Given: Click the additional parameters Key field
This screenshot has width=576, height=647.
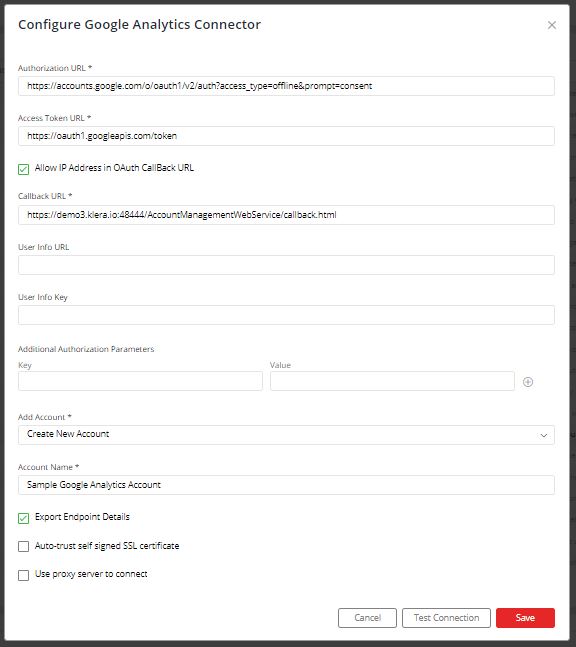Looking at the screenshot, I should tap(140, 381).
